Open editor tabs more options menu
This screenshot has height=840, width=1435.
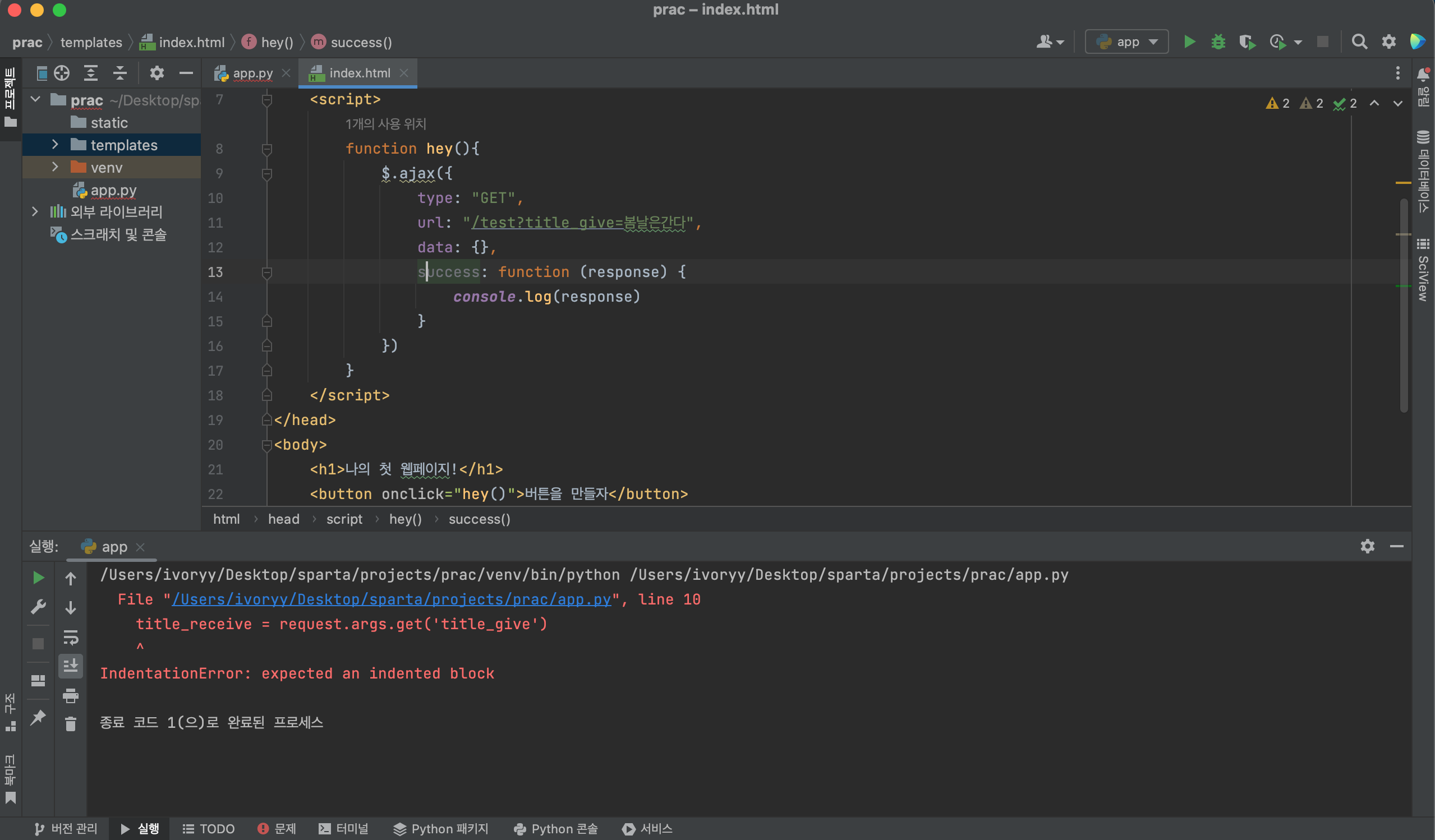tap(1397, 73)
